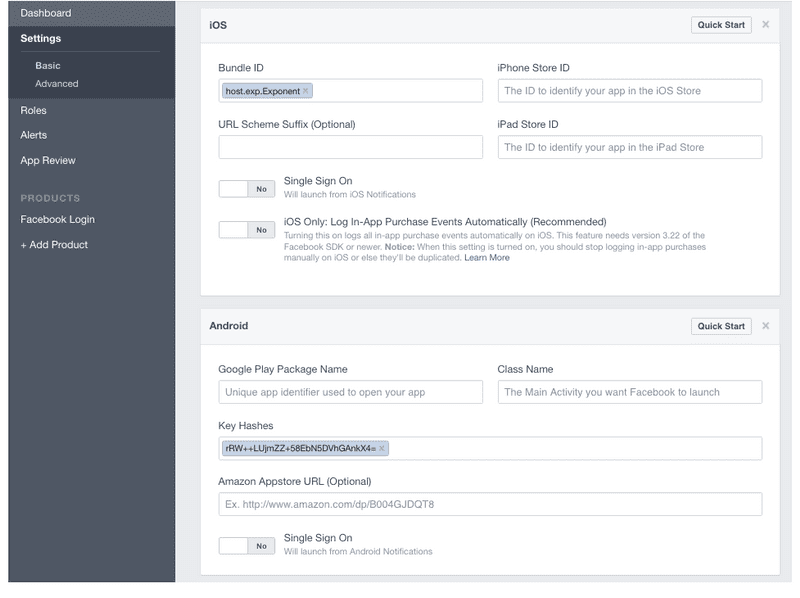
Task: Remove the key hash tag
Action: 382,448
